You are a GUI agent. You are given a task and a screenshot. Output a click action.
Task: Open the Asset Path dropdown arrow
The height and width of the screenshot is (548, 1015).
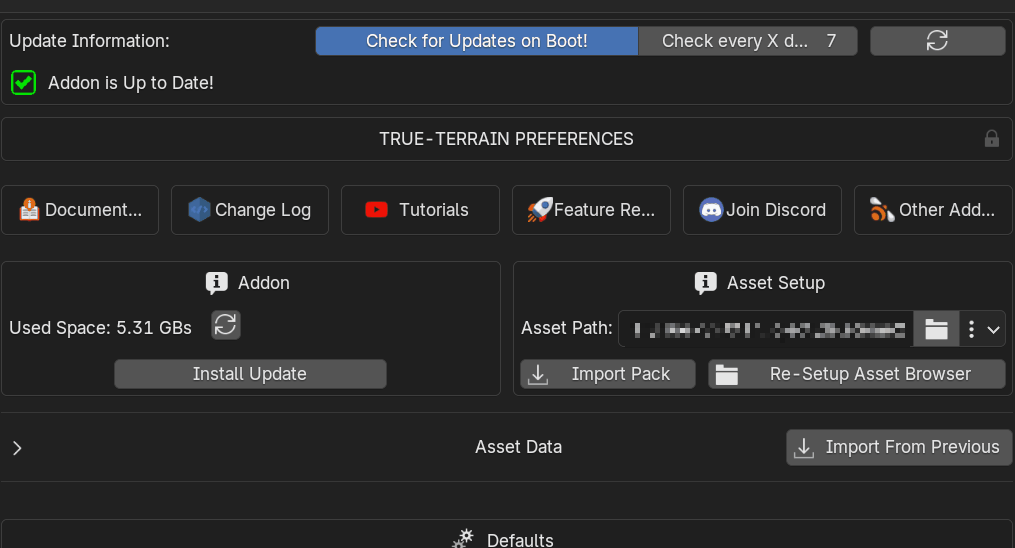(x=993, y=328)
